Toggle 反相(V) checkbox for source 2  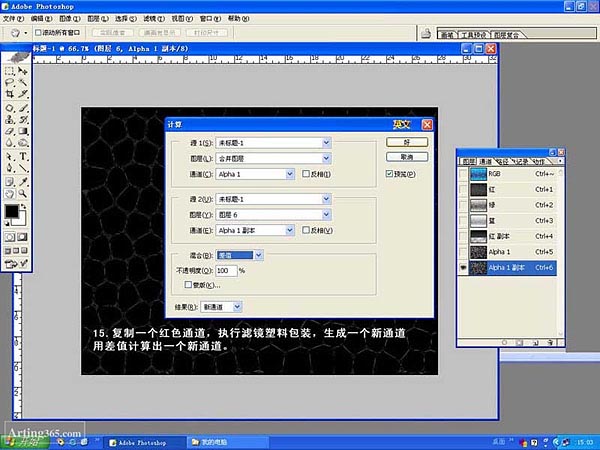pos(306,230)
